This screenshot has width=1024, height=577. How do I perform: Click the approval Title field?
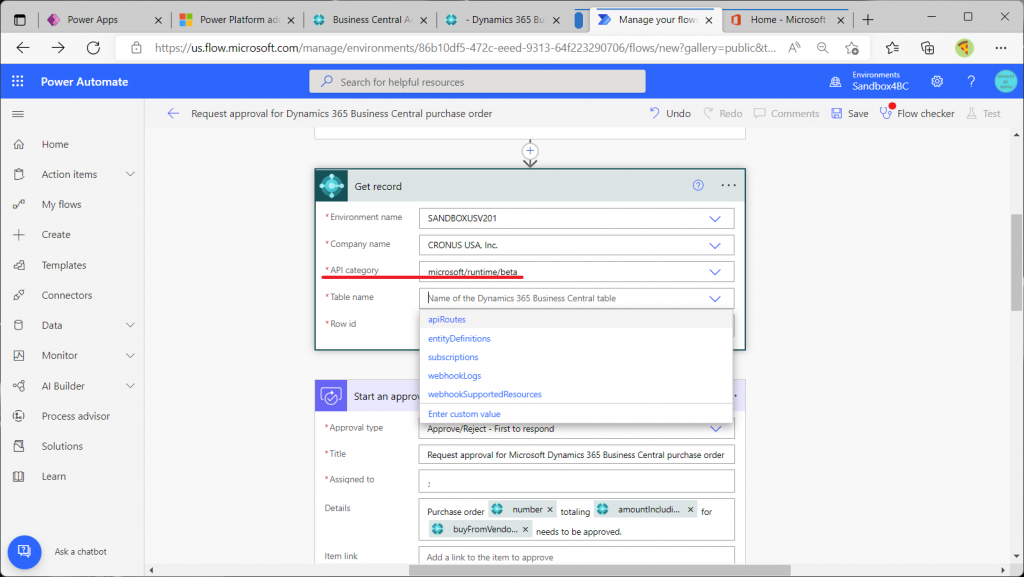(x=577, y=454)
